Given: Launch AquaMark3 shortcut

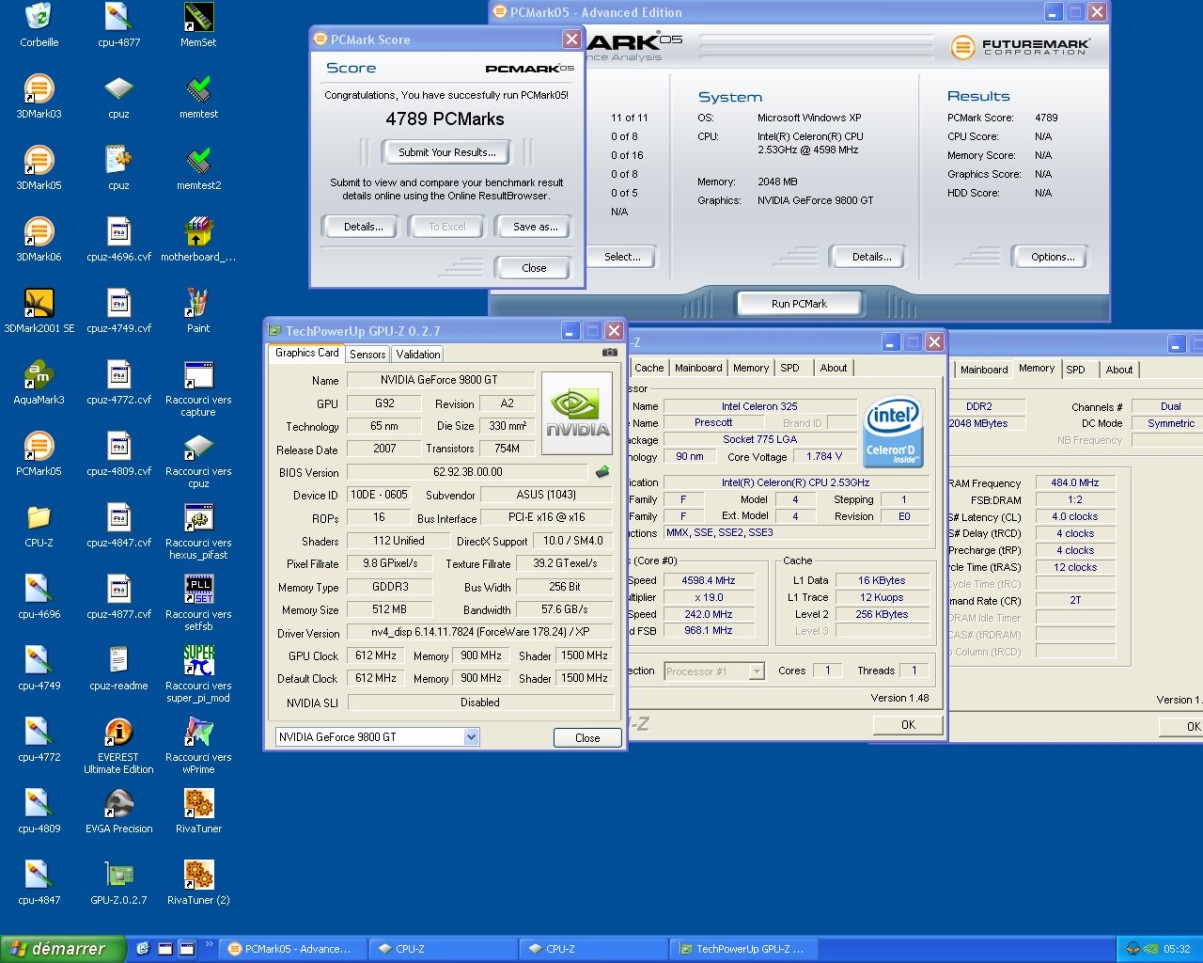Looking at the screenshot, I should point(38,375).
